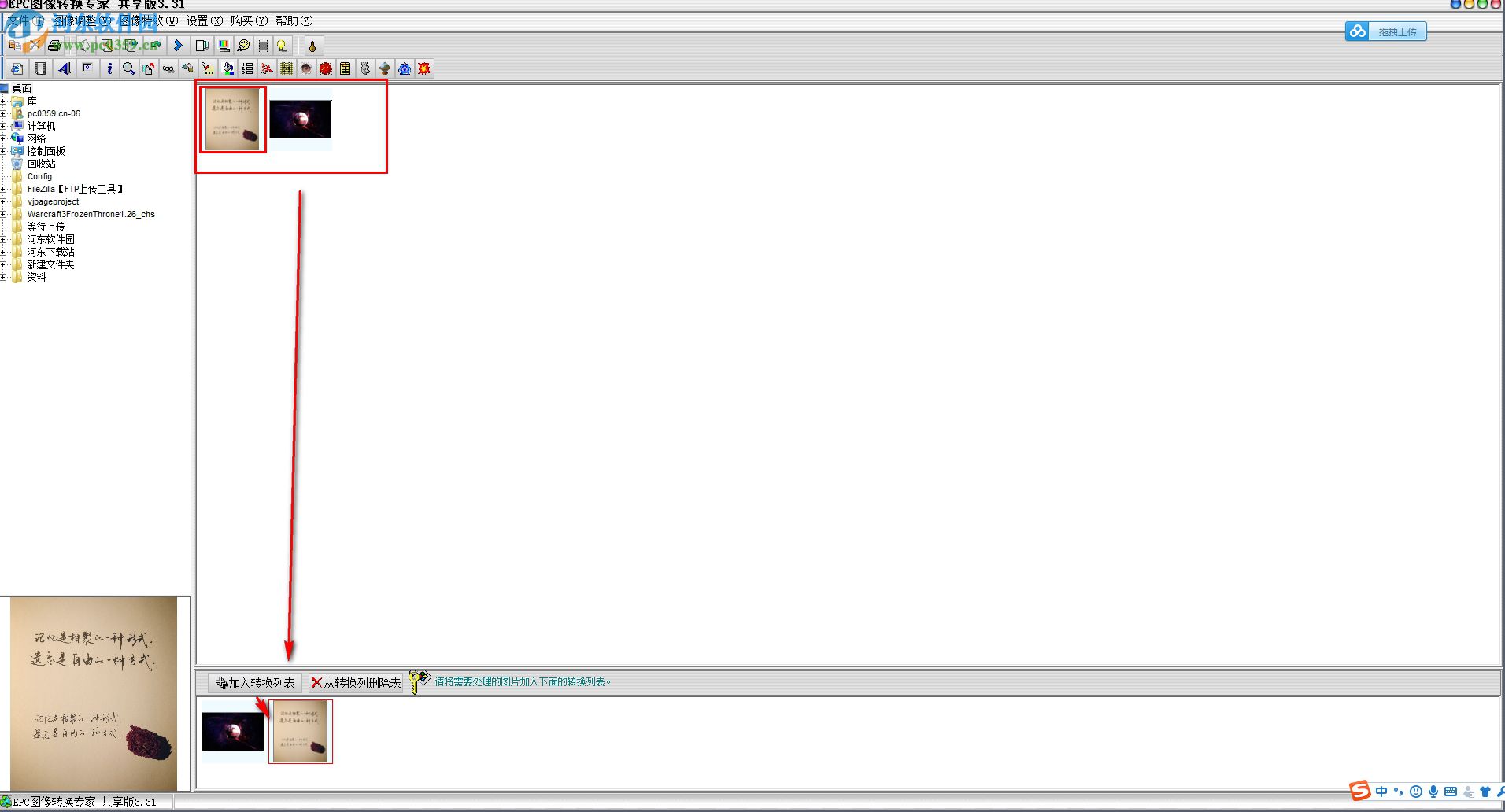1505x812 pixels.
Task: Click the blue crystal ball effect icon
Action: click(x=405, y=68)
